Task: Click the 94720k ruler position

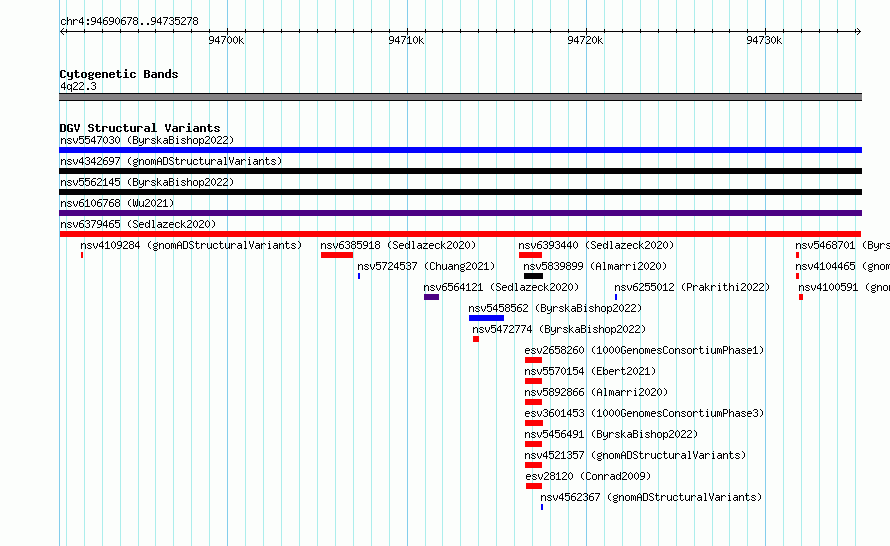Action: (x=585, y=40)
